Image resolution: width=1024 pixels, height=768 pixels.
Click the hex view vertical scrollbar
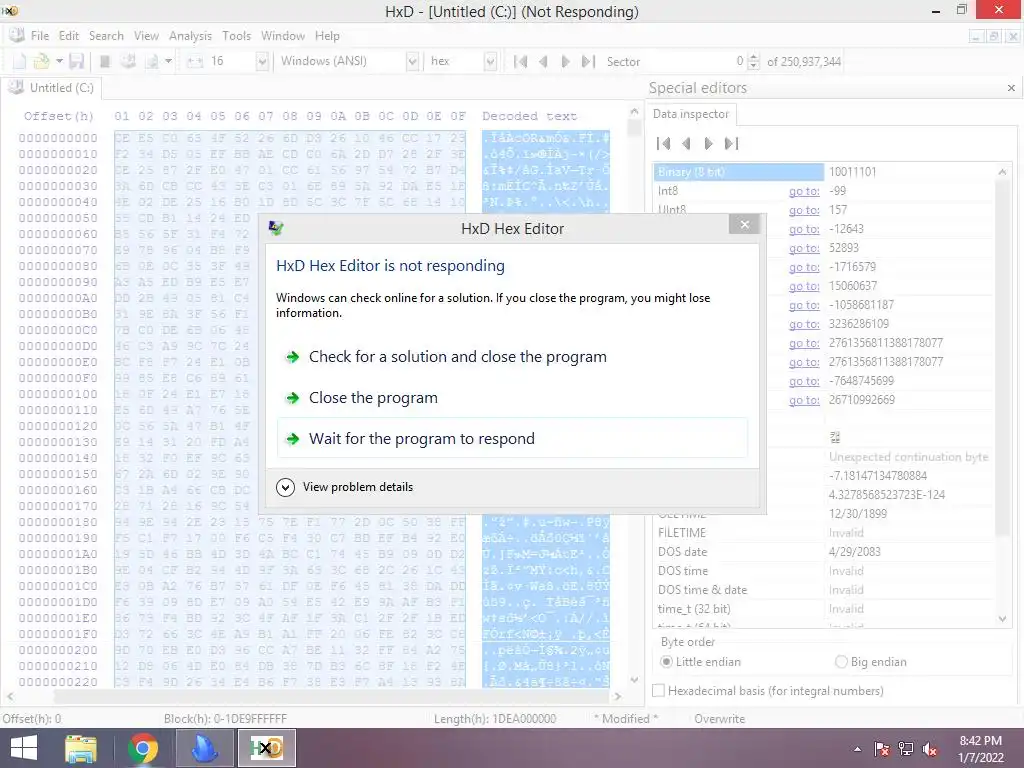coord(634,396)
